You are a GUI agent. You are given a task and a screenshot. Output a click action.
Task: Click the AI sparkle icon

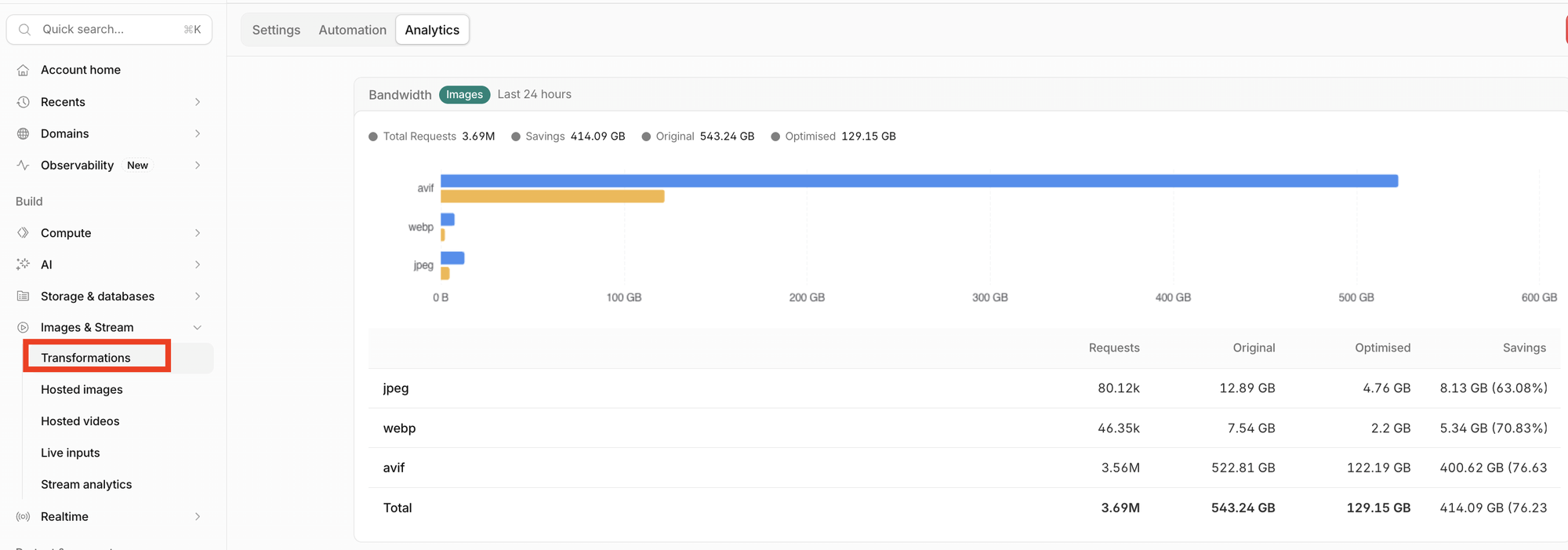24,264
